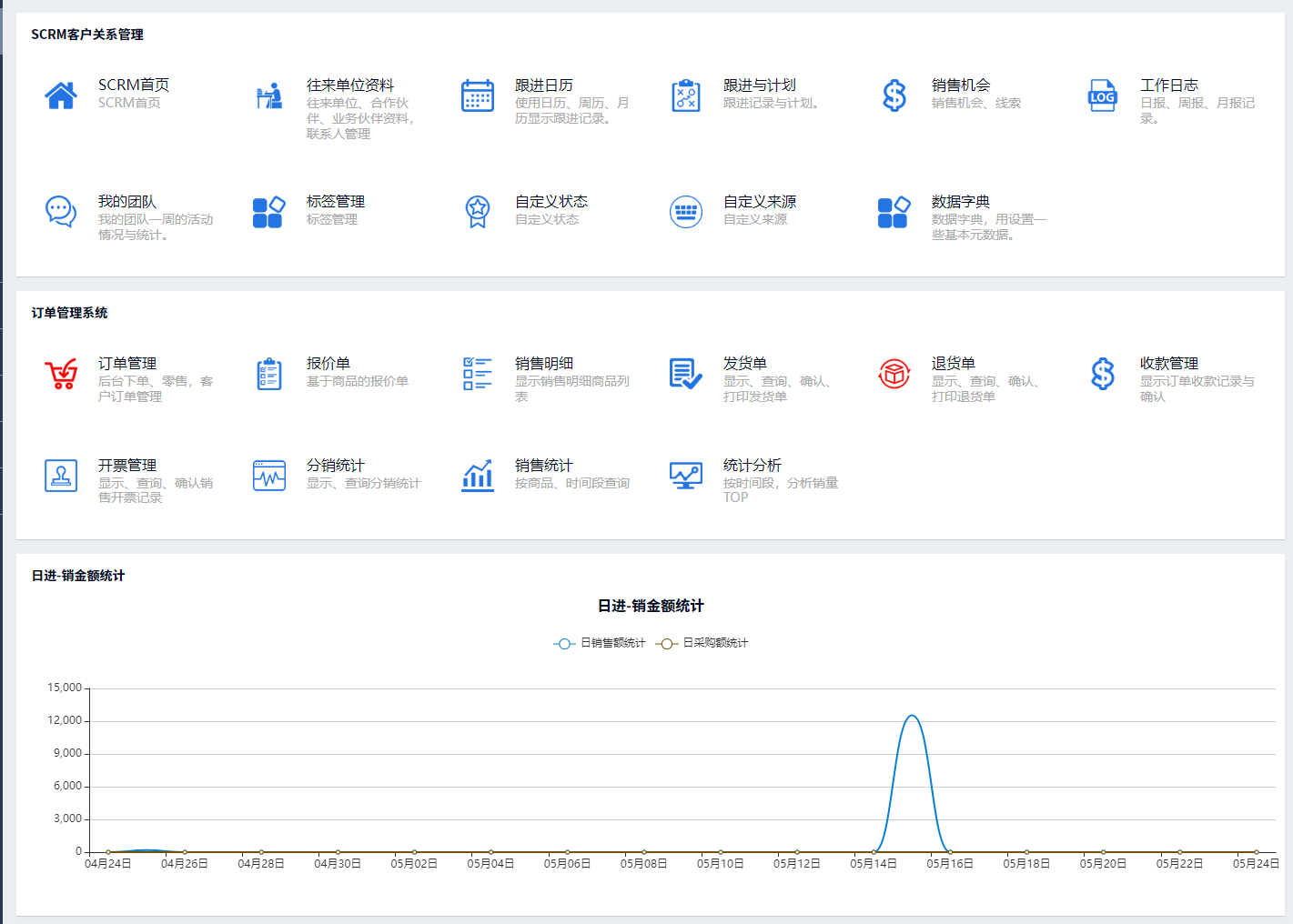Click the 往来单位资料 icon
This screenshot has width=1293, height=924.
tap(269, 95)
